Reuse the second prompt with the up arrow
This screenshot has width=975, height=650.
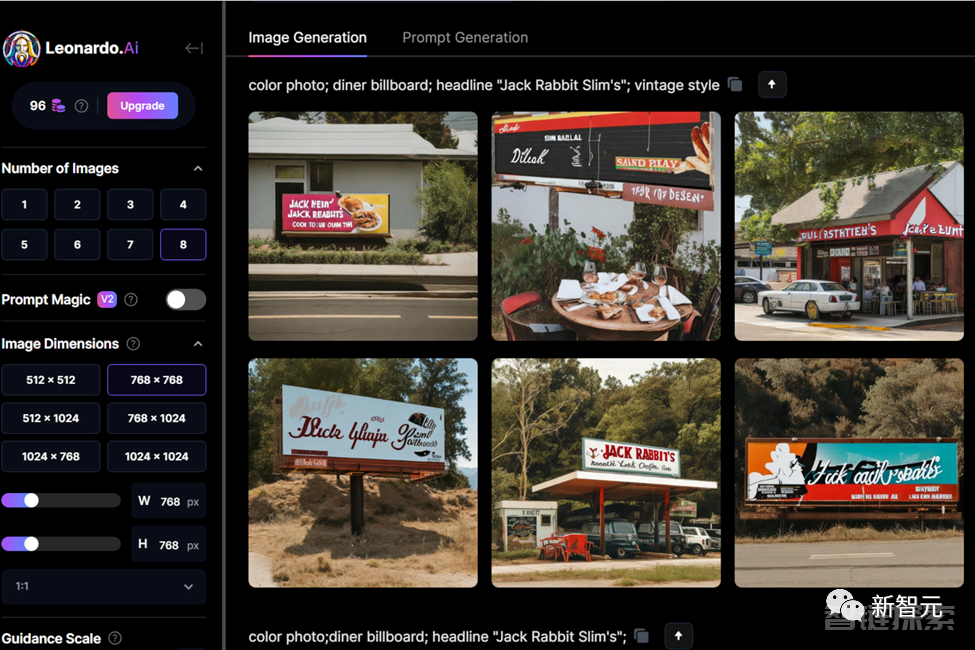pos(678,636)
